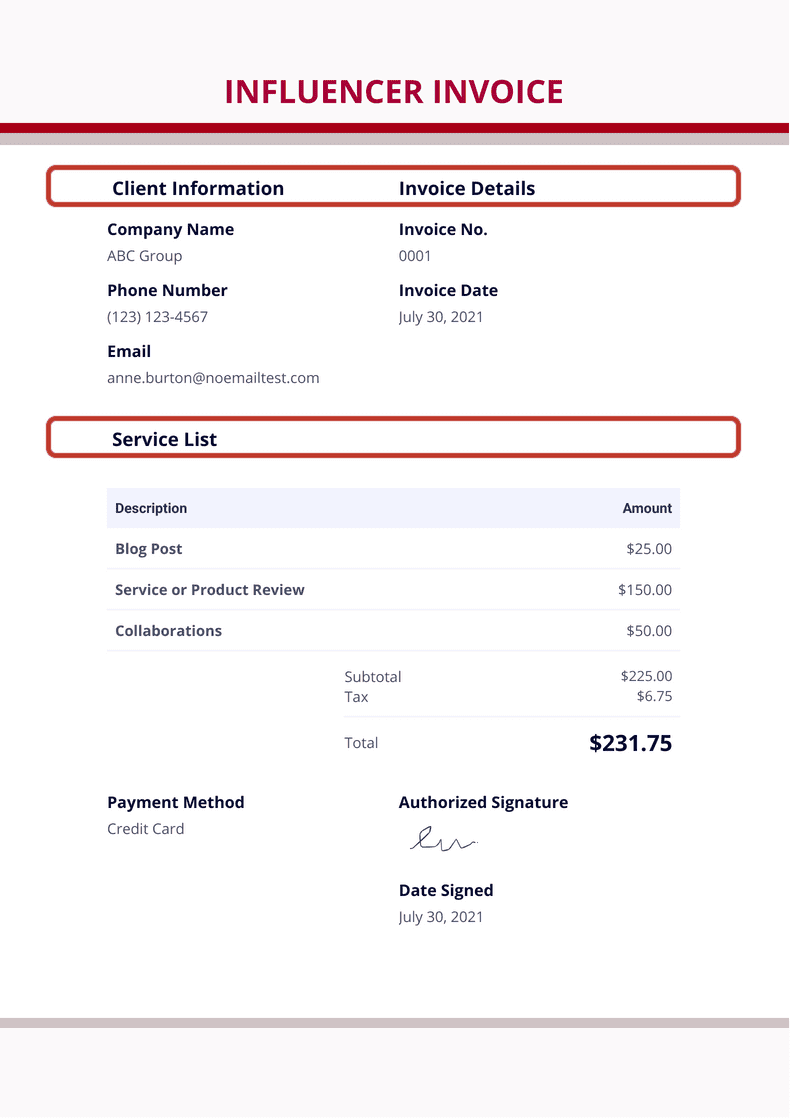This screenshot has width=790, height=1118.
Task: Click the invoice number 0001
Action: pyautogui.click(x=415, y=256)
